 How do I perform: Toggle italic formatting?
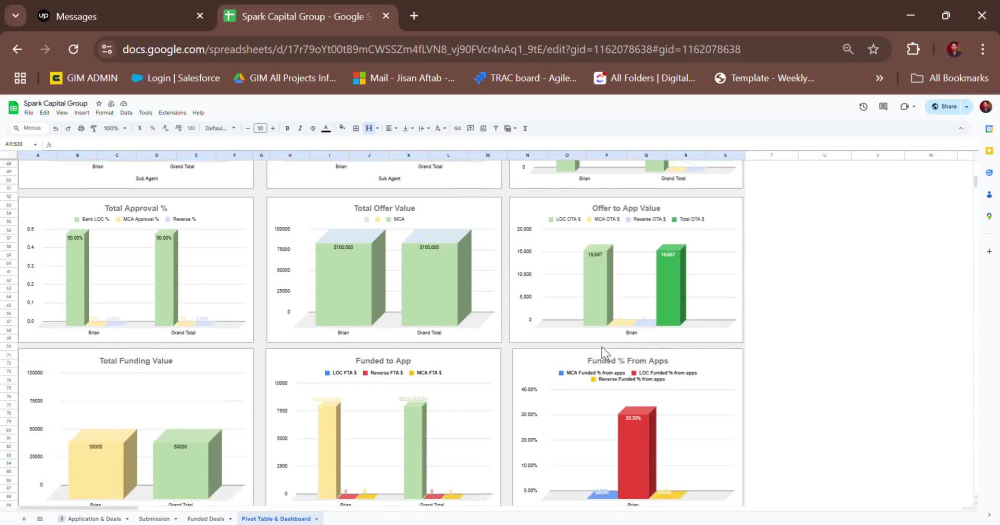300,128
